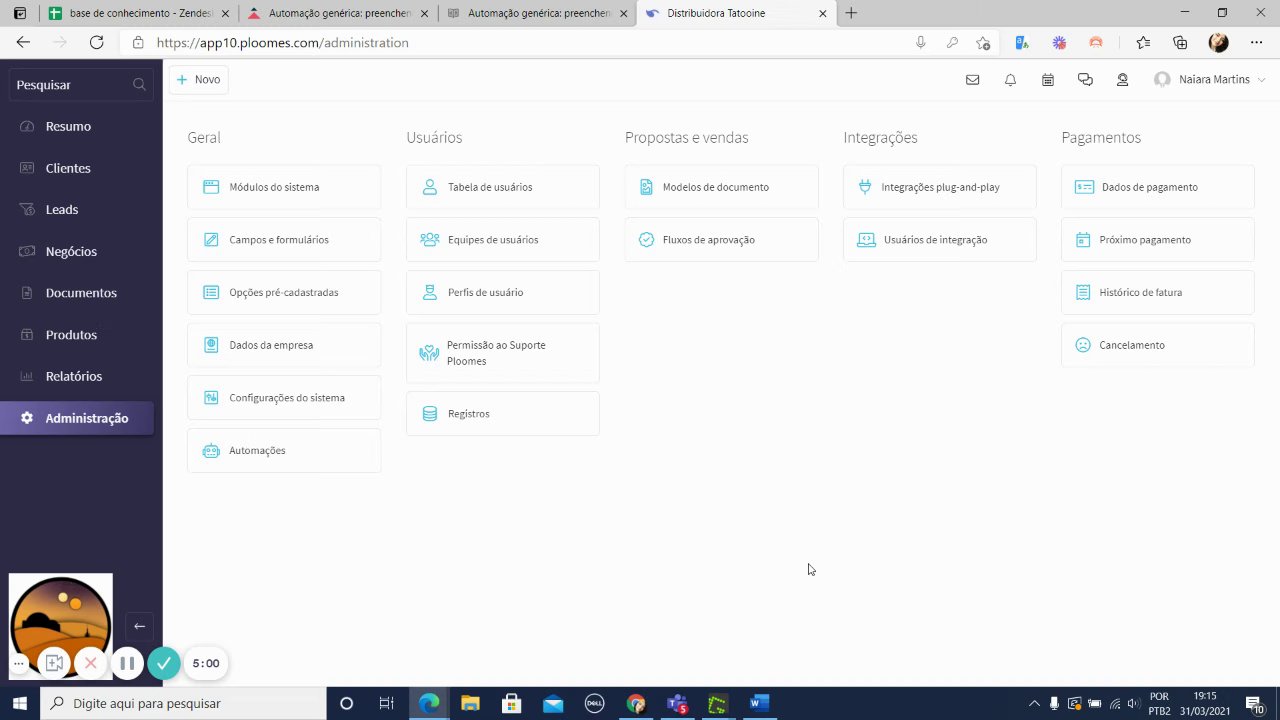
Task: Click the Windows taskbar search box
Action: point(183,704)
